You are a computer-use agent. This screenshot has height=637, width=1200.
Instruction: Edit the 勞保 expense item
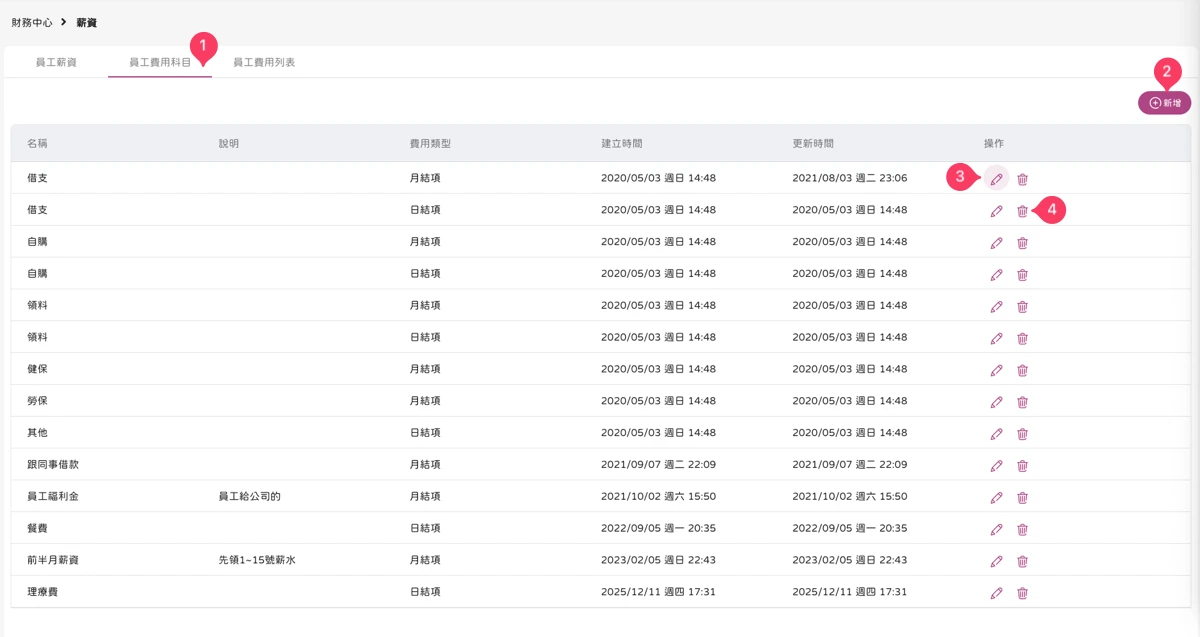pos(996,402)
